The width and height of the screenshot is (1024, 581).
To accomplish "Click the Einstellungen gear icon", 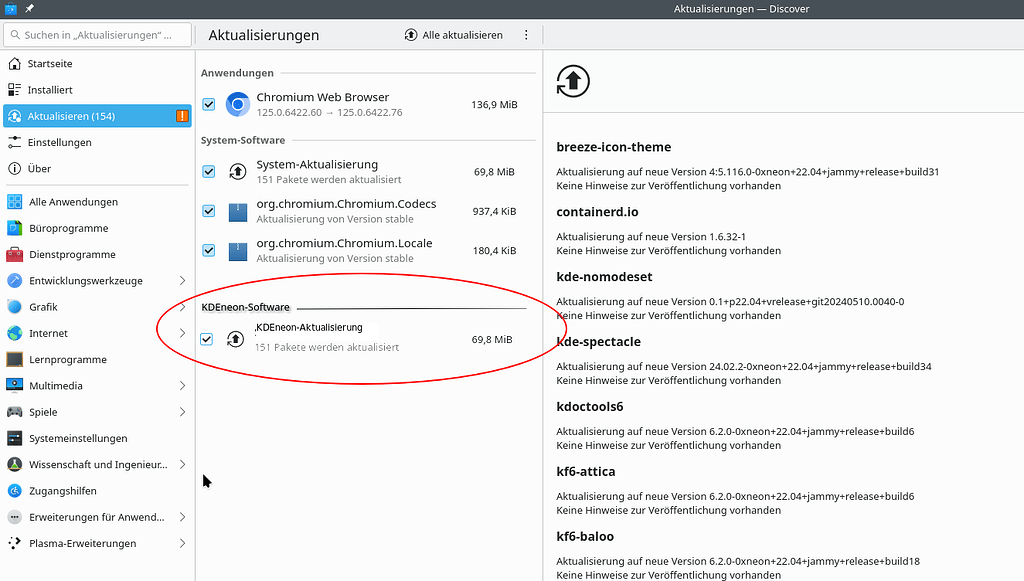I will pyautogui.click(x=13, y=142).
